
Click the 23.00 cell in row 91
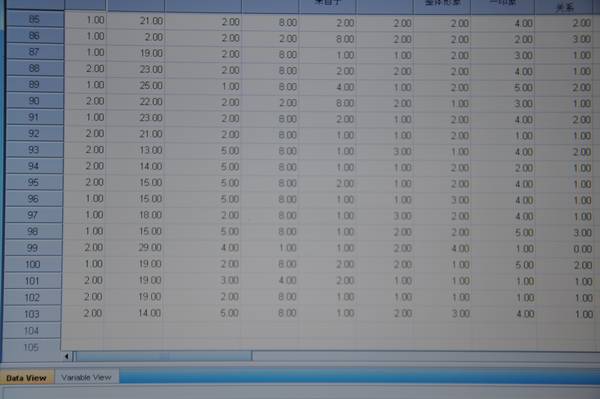coord(136,117)
